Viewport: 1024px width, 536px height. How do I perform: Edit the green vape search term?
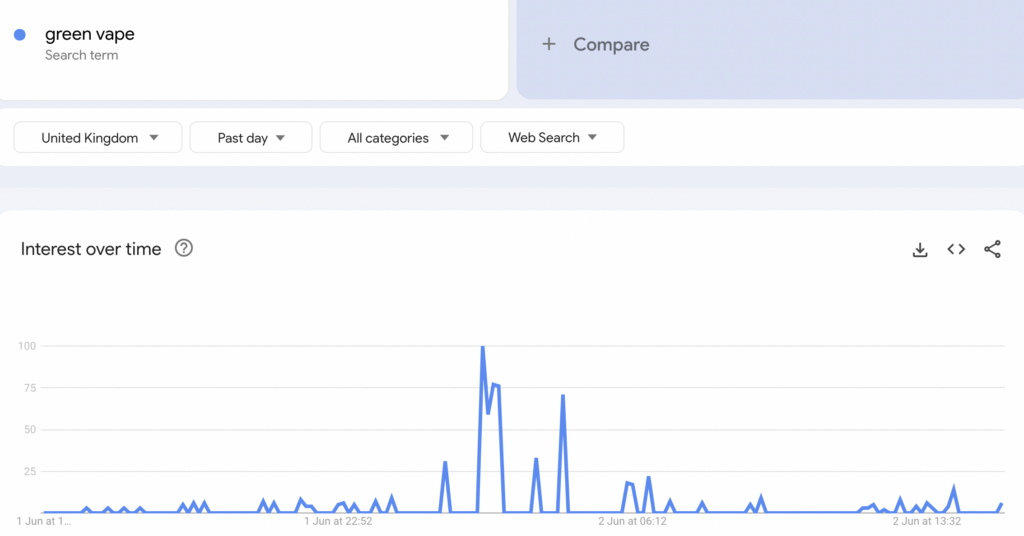pyautogui.click(x=90, y=35)
